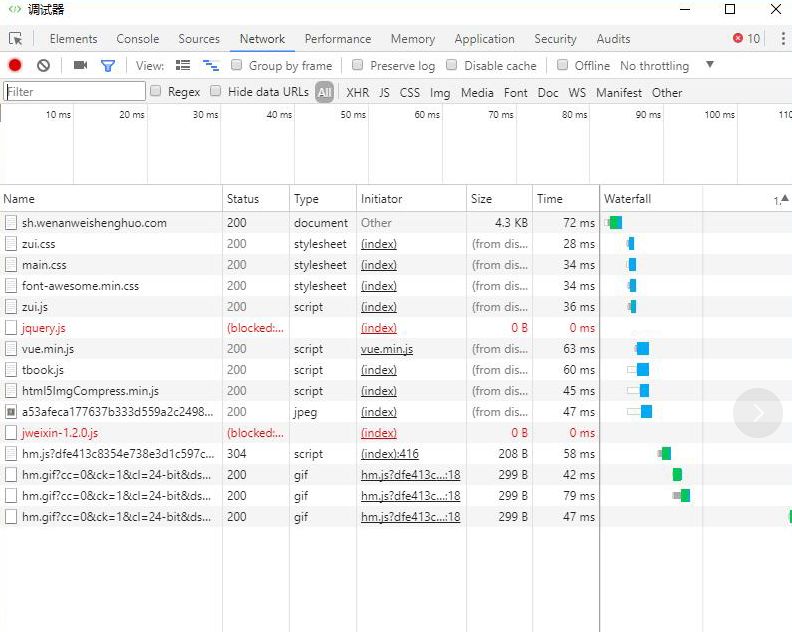This screenshot has height=632, width=792.
Task: Toggle the blue filter funnel icon
Action: [108, 66]
